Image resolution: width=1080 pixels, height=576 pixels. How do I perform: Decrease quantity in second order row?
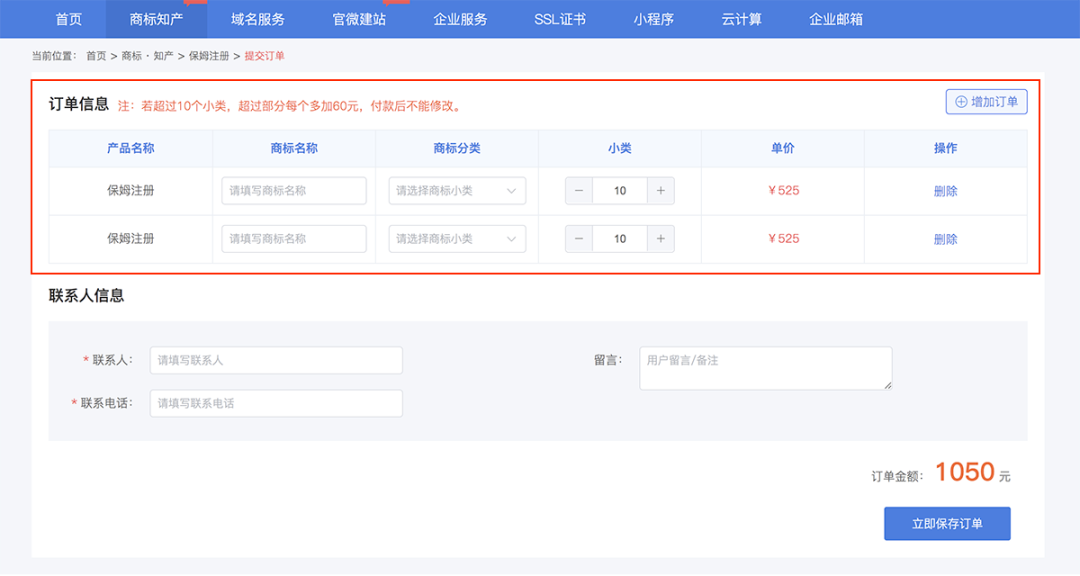579,239
